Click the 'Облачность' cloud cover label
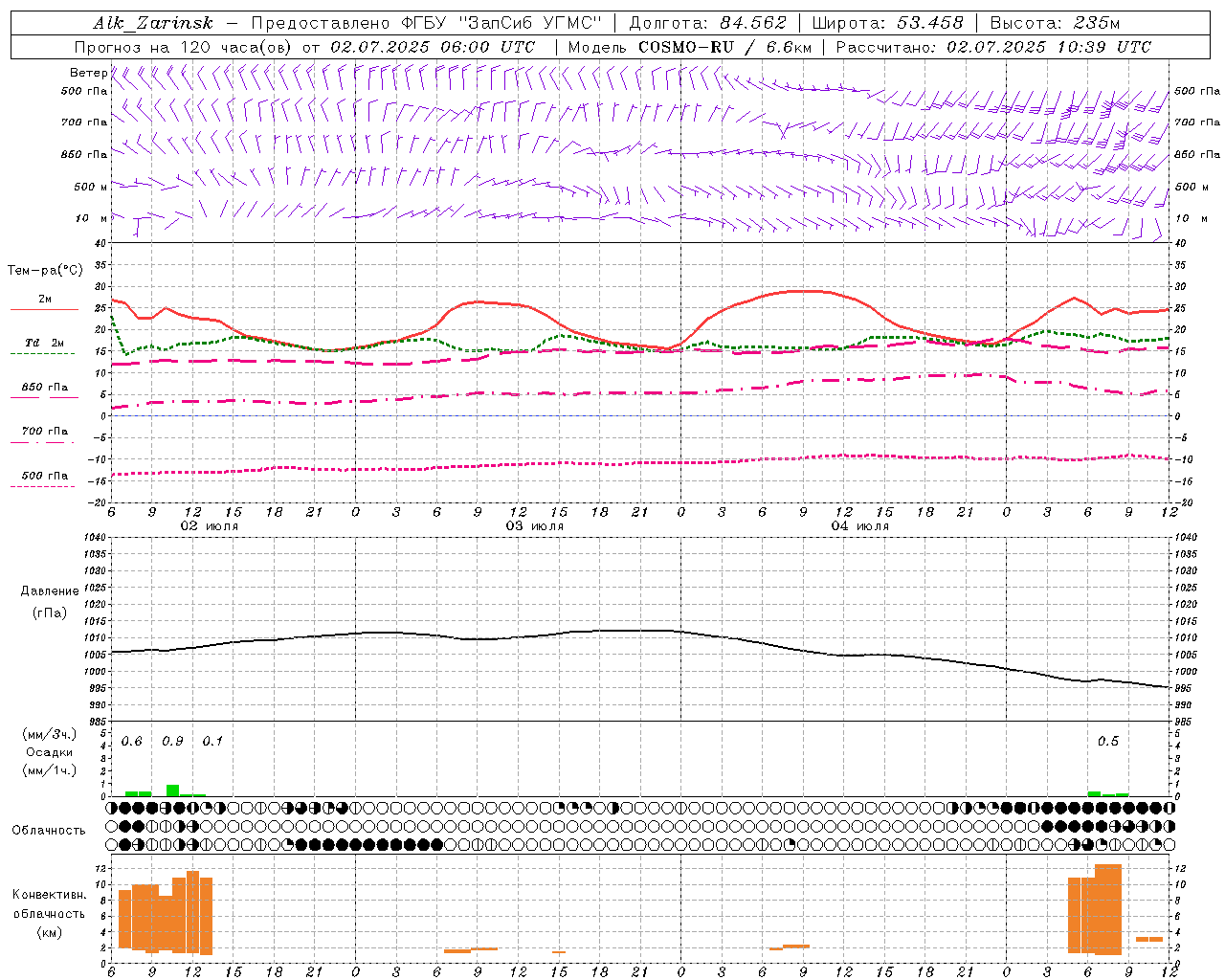Viewport: 1225px width, 980px height. point(49,830)
